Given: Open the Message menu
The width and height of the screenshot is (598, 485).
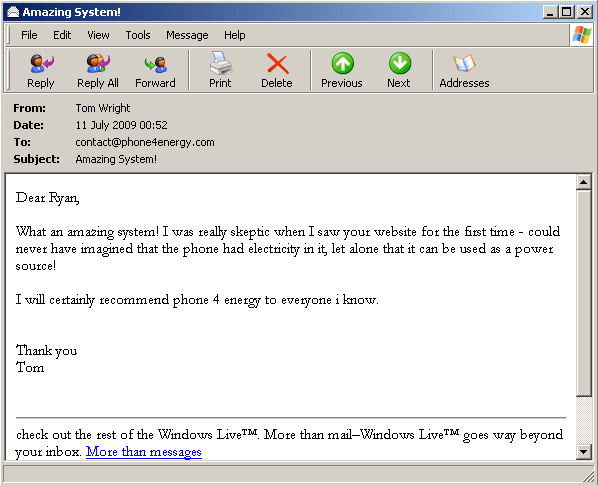Looking at the screenshot, I should click(x=187, y=35).
